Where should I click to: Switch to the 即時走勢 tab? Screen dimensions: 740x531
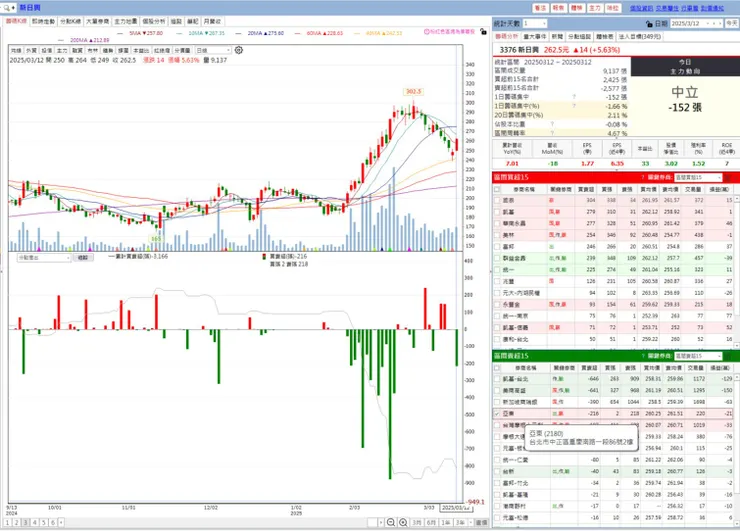43,22
